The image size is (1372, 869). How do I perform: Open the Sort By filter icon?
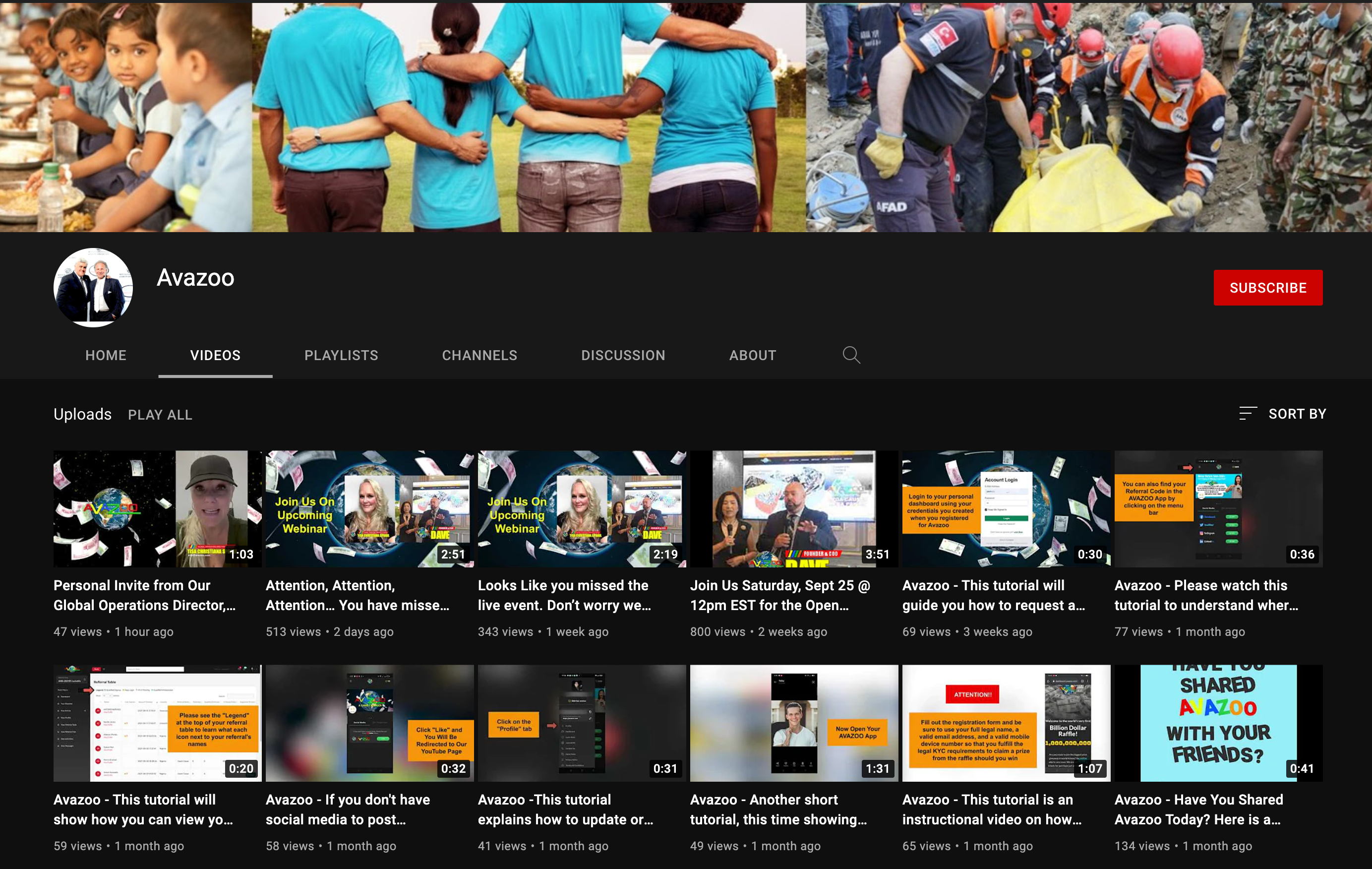pyautogui.click(x=1248, y=414)
